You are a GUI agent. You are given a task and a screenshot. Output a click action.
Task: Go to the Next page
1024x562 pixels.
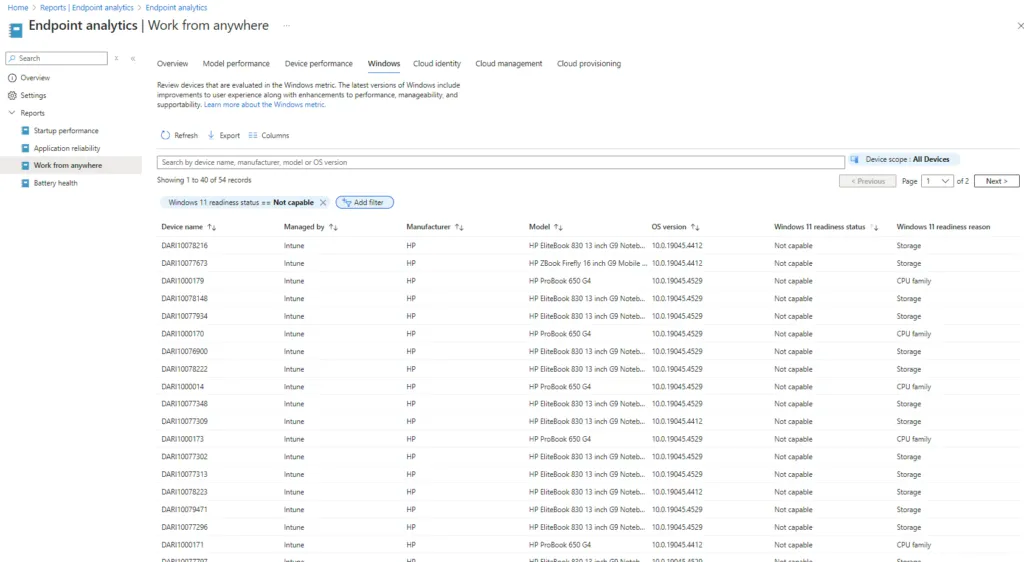point(996,181)
